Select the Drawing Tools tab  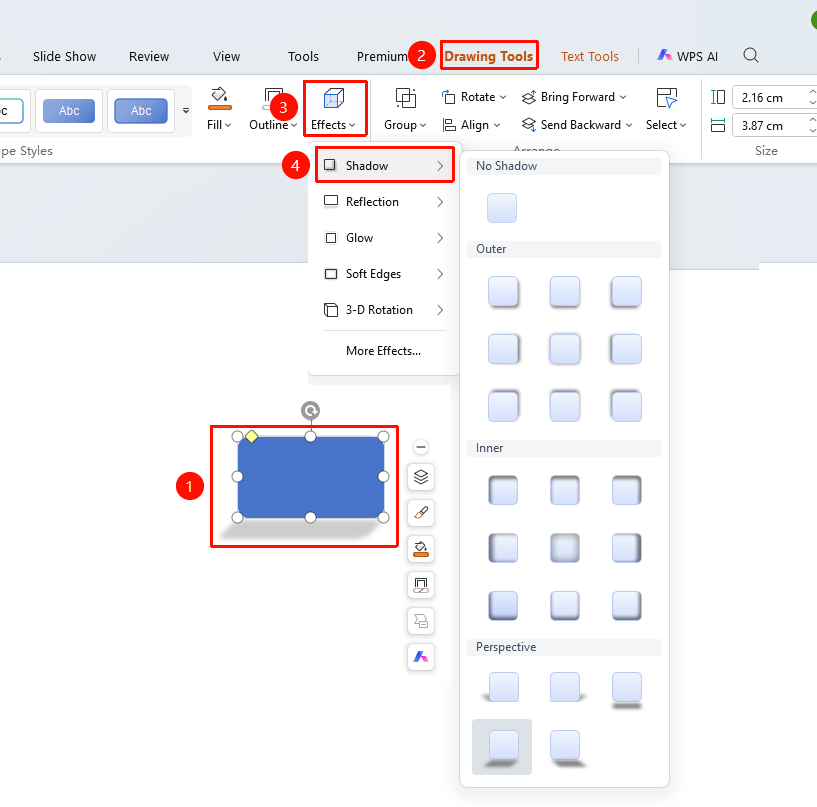[489, 56]
